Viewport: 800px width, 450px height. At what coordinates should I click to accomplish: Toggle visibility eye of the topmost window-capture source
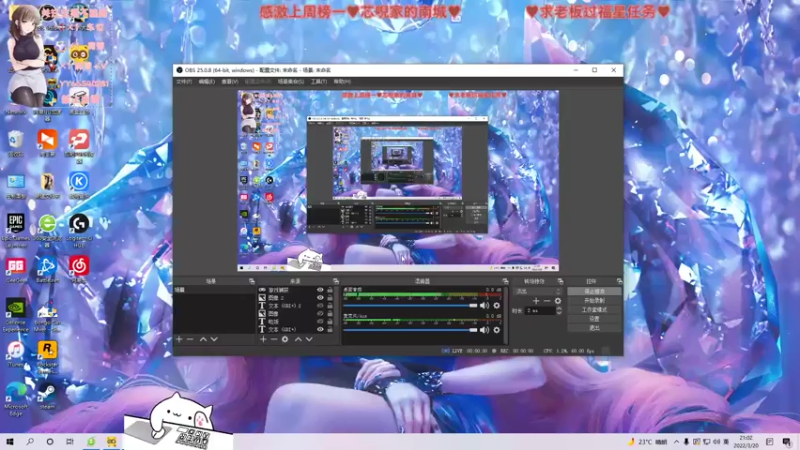tap(320, 290)
